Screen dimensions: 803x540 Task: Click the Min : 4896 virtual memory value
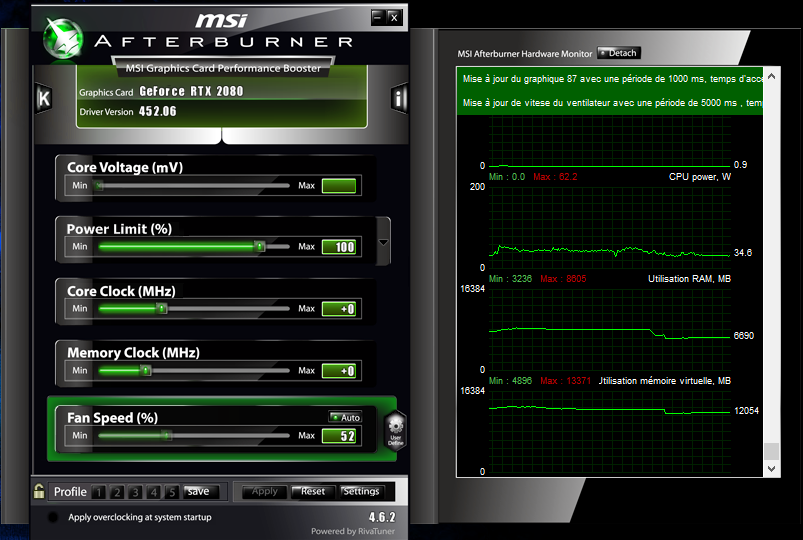pyautogui.click(x=510, y=381)
